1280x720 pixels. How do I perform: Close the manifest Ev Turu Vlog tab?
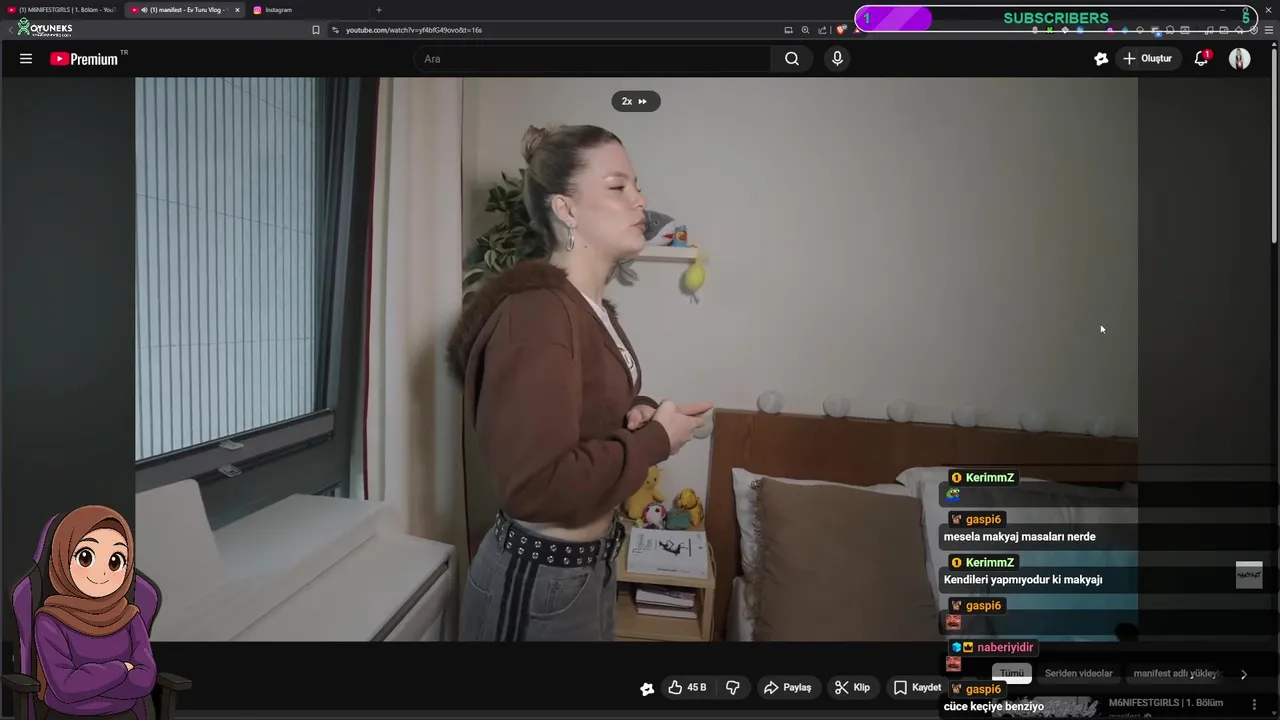point(237,10)
